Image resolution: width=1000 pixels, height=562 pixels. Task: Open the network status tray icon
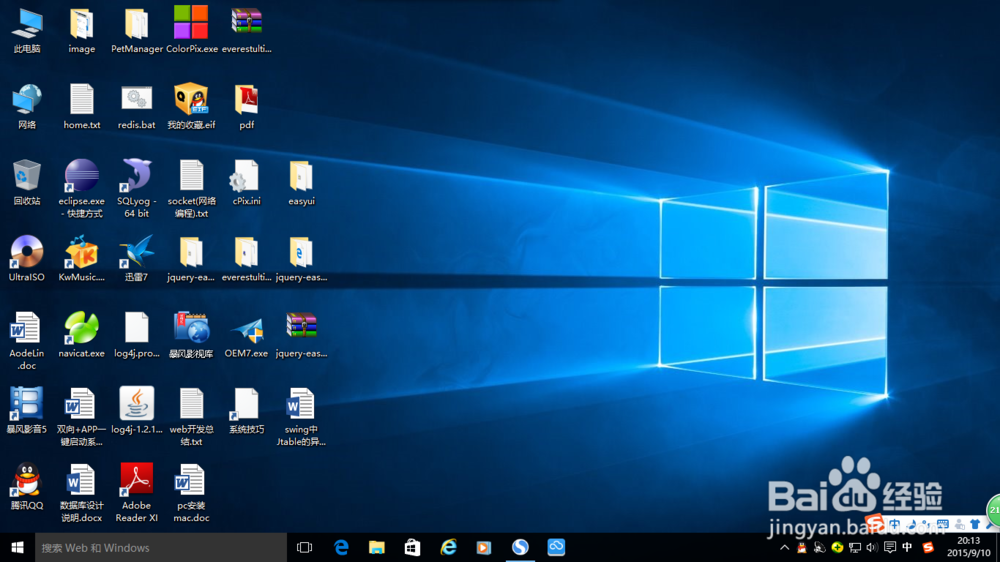(x=855, y=547)
